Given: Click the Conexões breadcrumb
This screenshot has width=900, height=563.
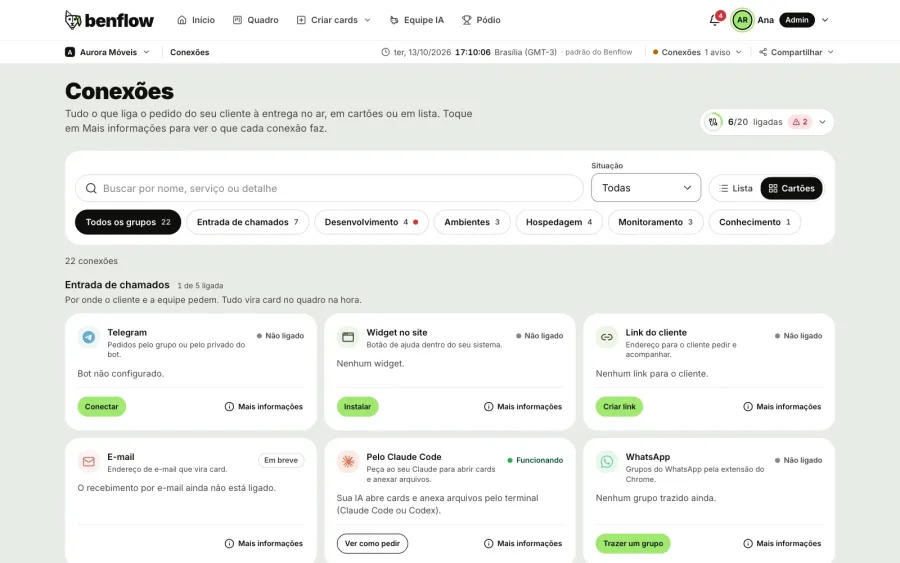Looking at the screenshot, I should click(x=189, y=52).
